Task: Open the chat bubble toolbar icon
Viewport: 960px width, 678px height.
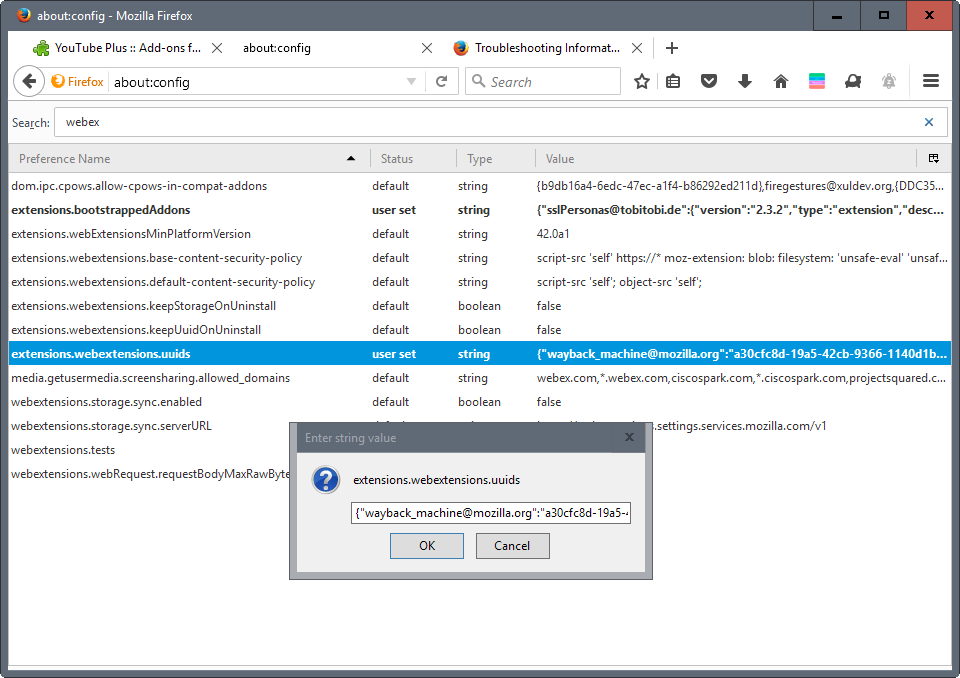Action: (853, 81)
